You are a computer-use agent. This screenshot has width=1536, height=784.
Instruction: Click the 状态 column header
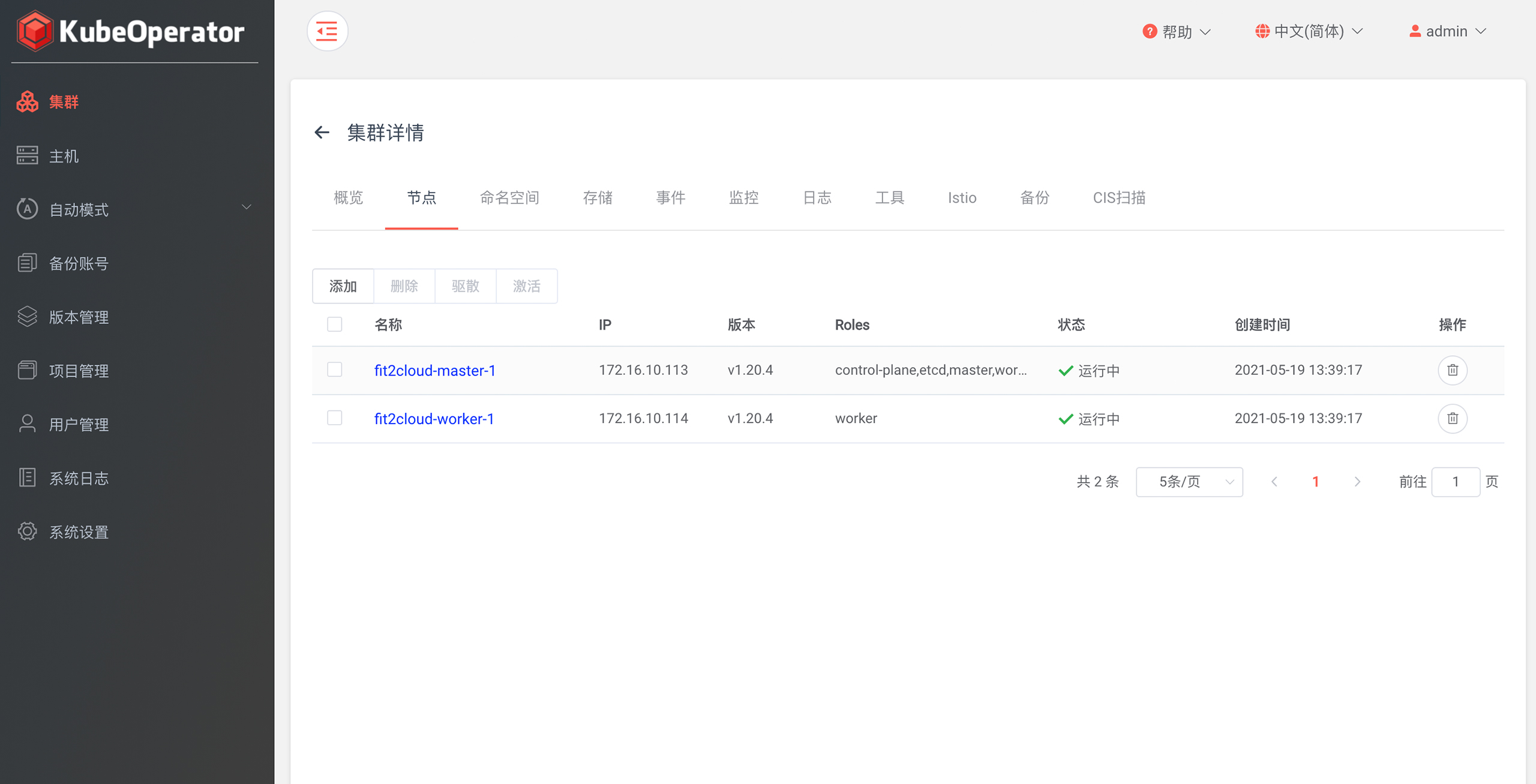click(x=1071, y=325)
